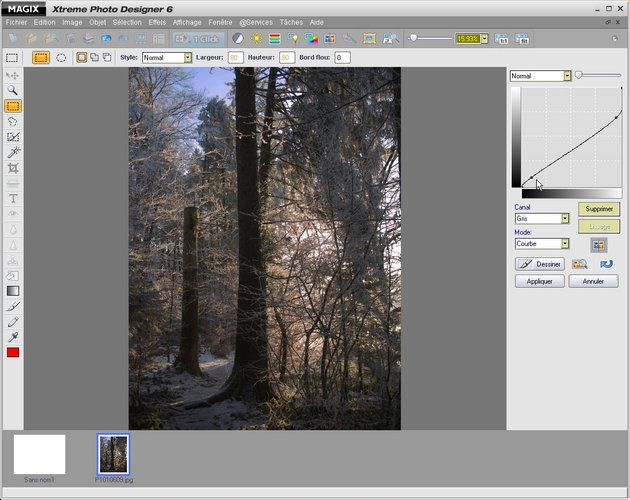This screenshot has height=500, width=630.
Task: Select the Zoom magnifier tool
Action: point(13,90)
